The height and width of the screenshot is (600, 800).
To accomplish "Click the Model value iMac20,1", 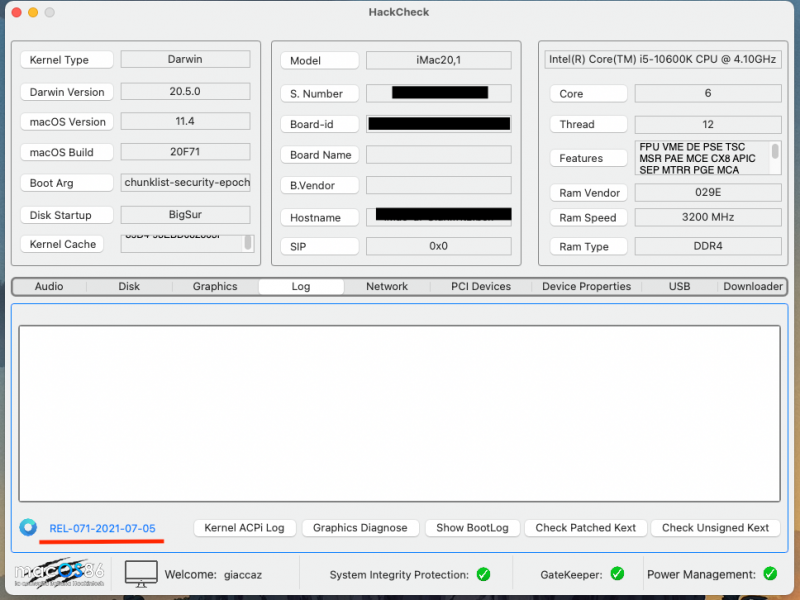I will pos(439,60).
